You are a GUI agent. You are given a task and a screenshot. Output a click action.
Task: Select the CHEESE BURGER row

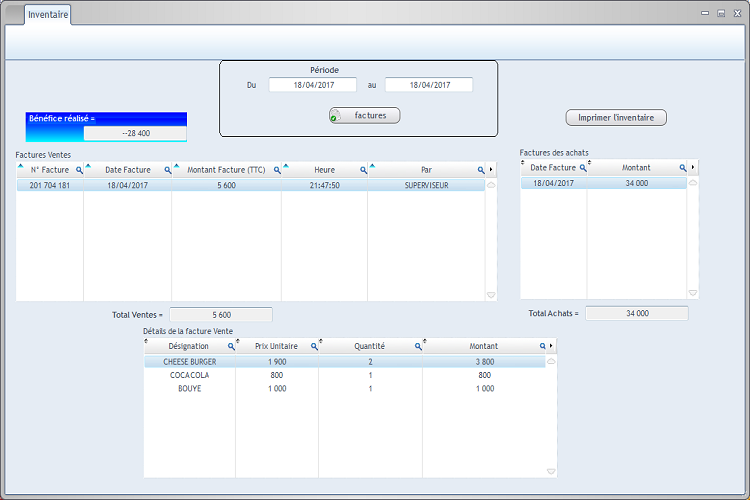point(190,362)
